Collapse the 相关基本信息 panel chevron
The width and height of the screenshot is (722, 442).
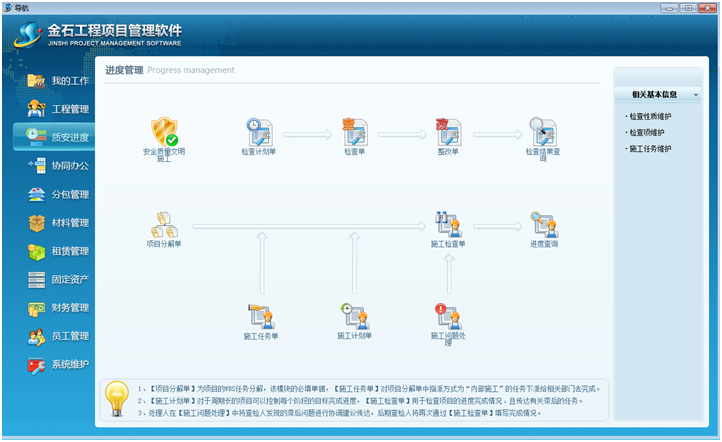point(696,95)
